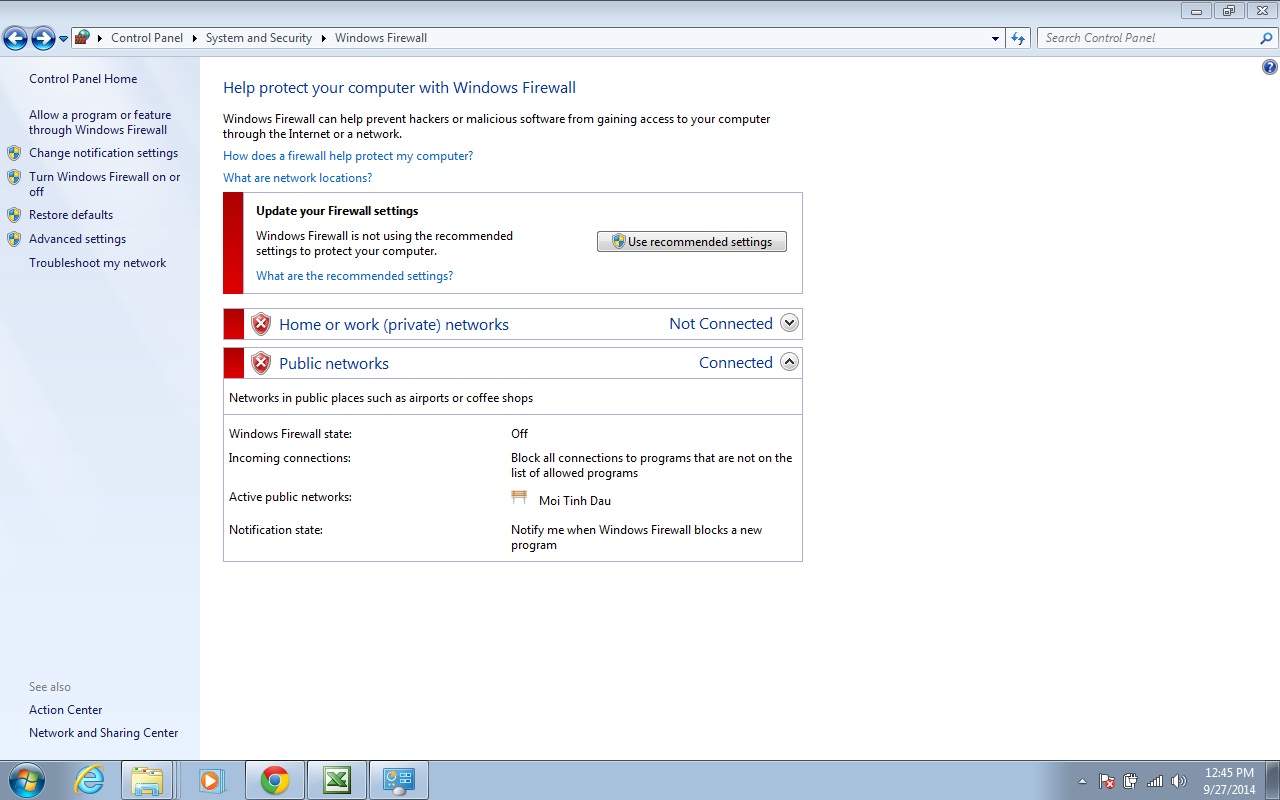Open recent pages dropdown beside Forward arrow

coord(64,39)
